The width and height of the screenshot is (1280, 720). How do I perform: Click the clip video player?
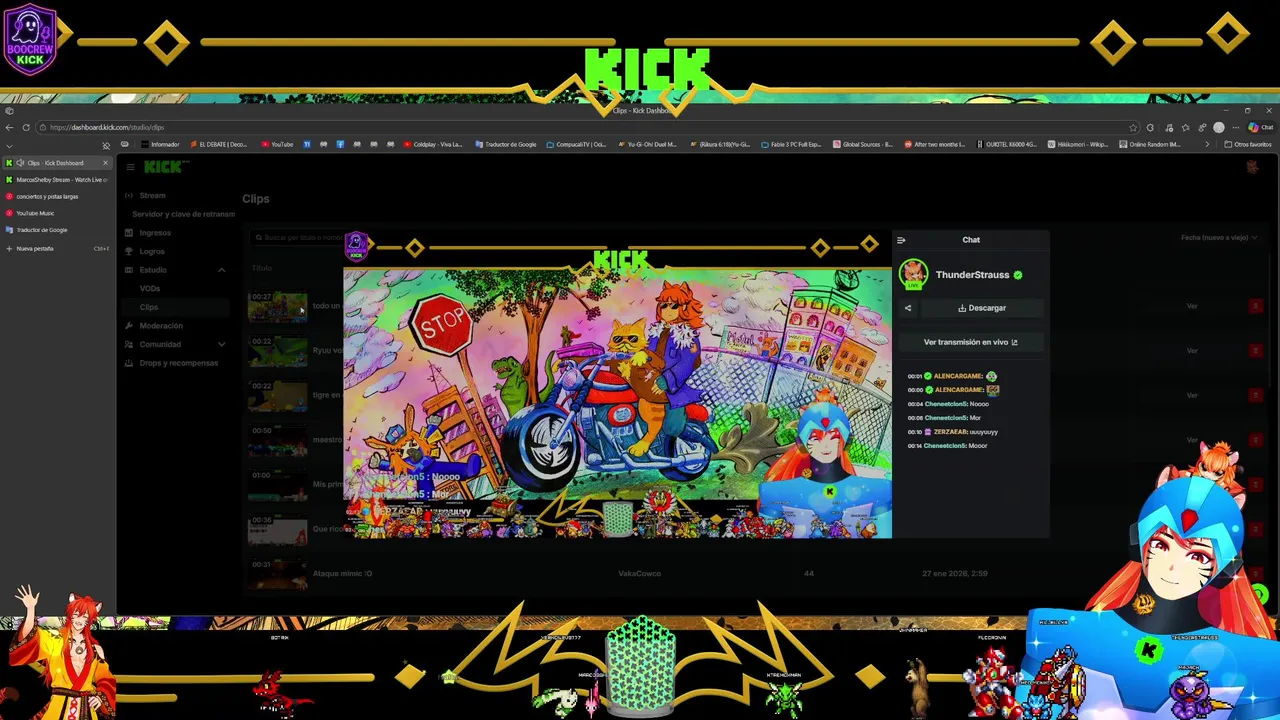pos(617,385)
